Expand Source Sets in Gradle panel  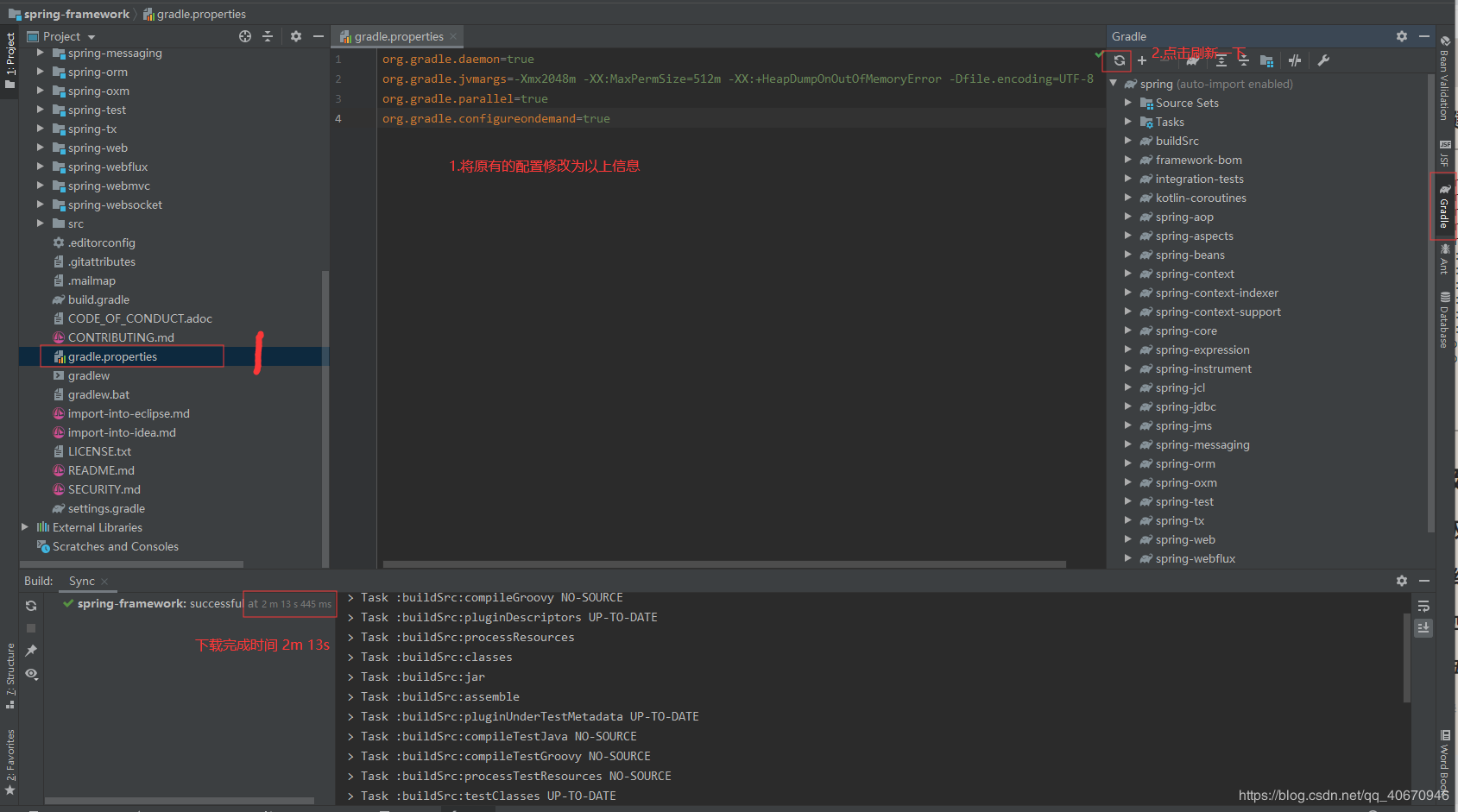coord(1127,103)
